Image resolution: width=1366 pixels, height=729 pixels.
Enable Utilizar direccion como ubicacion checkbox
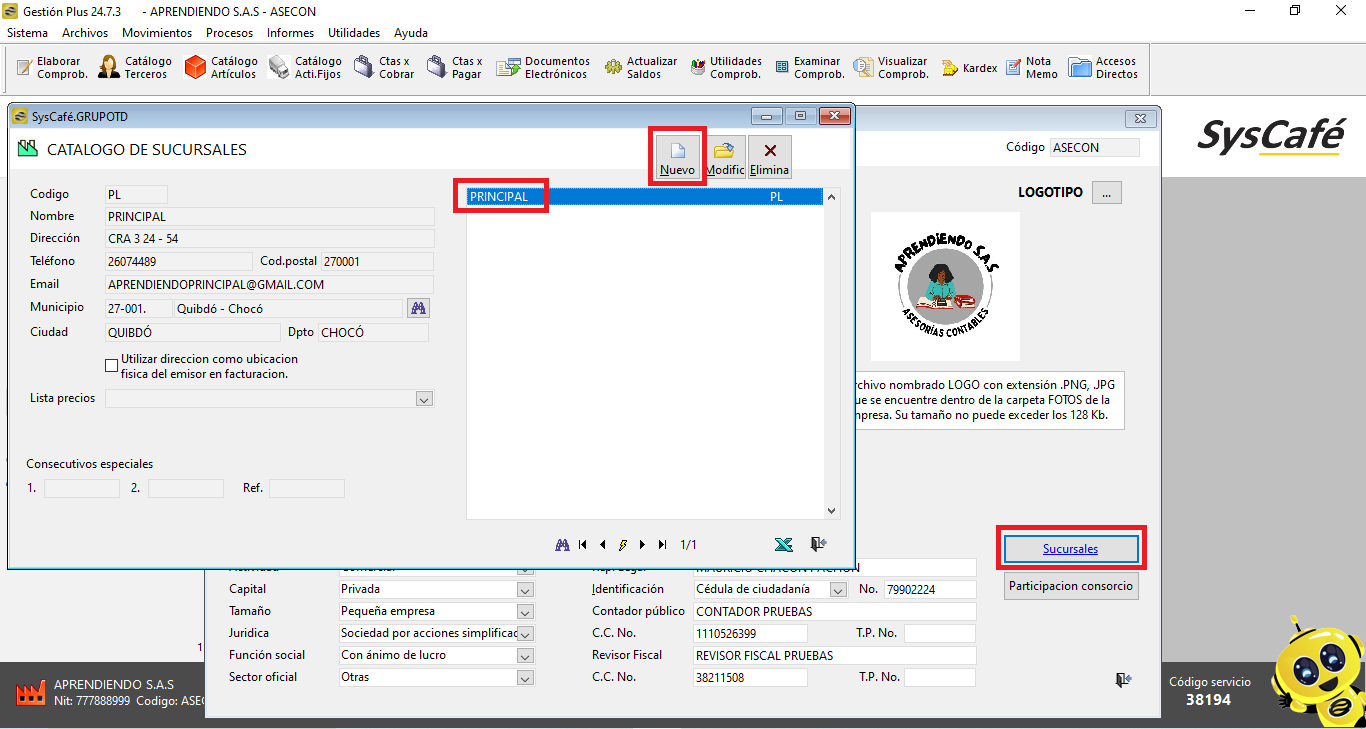pyautogui.click(x=112, y=366)
